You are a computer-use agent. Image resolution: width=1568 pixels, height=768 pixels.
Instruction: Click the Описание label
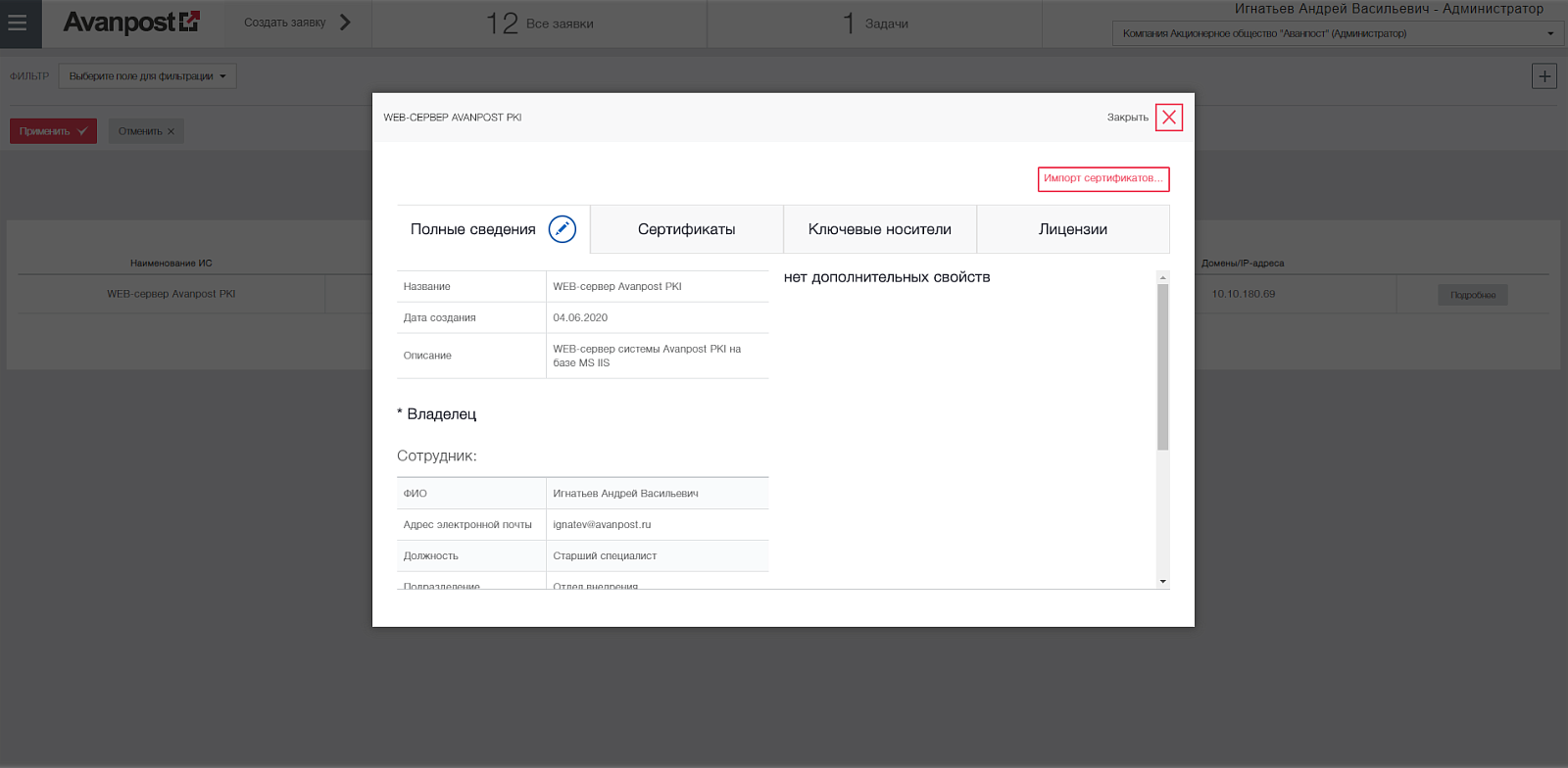tap(427, 356)
